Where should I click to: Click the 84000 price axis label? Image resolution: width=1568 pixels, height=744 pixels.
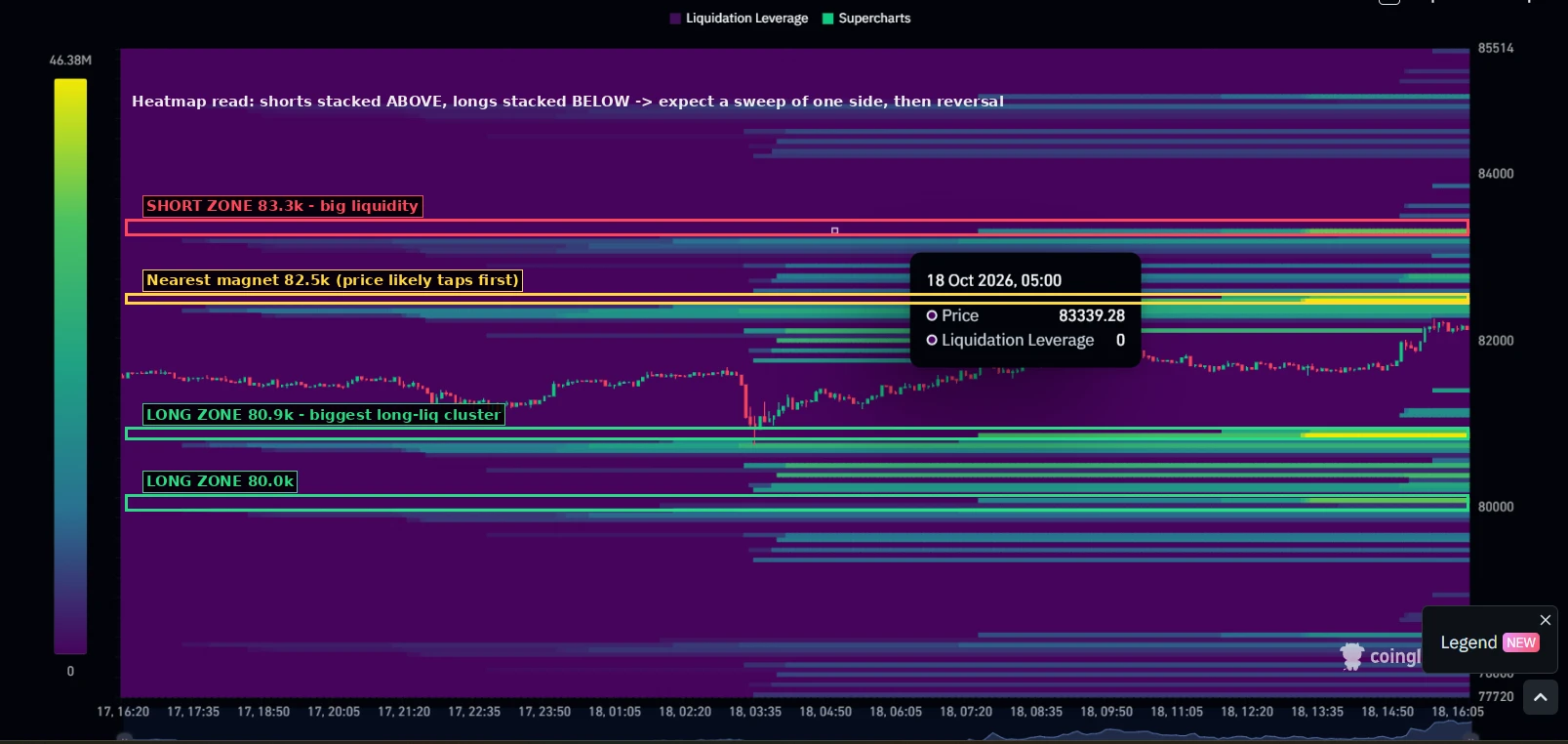point(1496,174)
